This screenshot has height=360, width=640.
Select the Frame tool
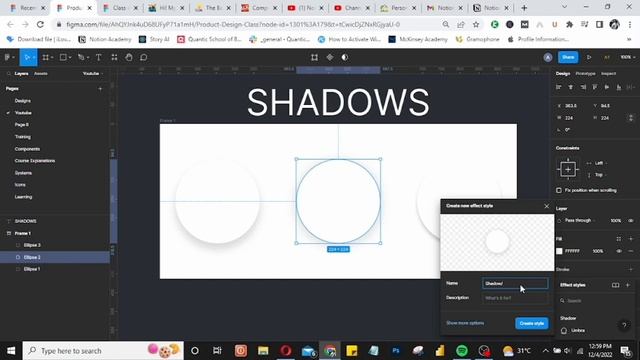(x=45, y=58)
